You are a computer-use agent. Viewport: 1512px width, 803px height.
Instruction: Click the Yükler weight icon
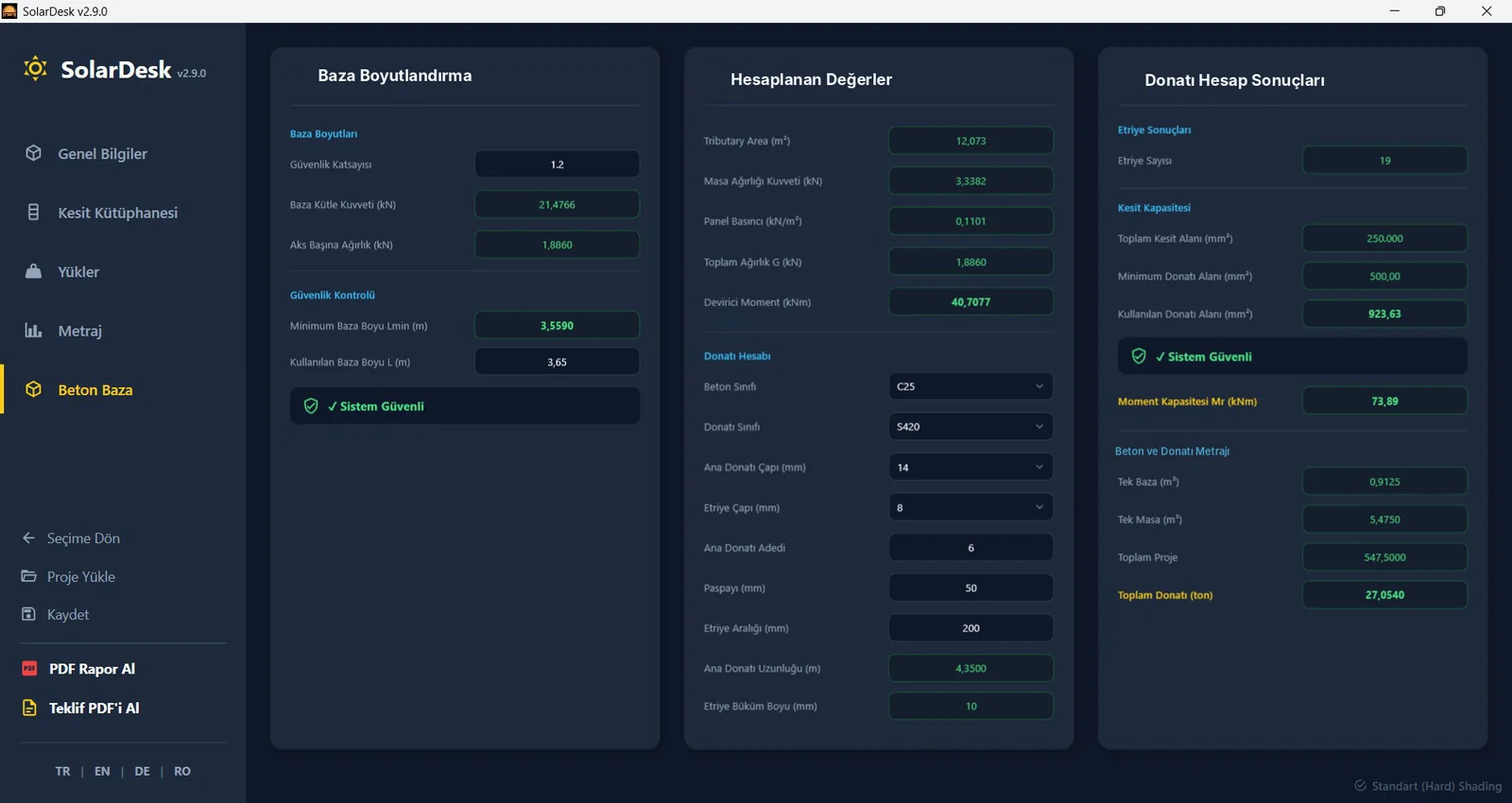[x=33, y=271]
